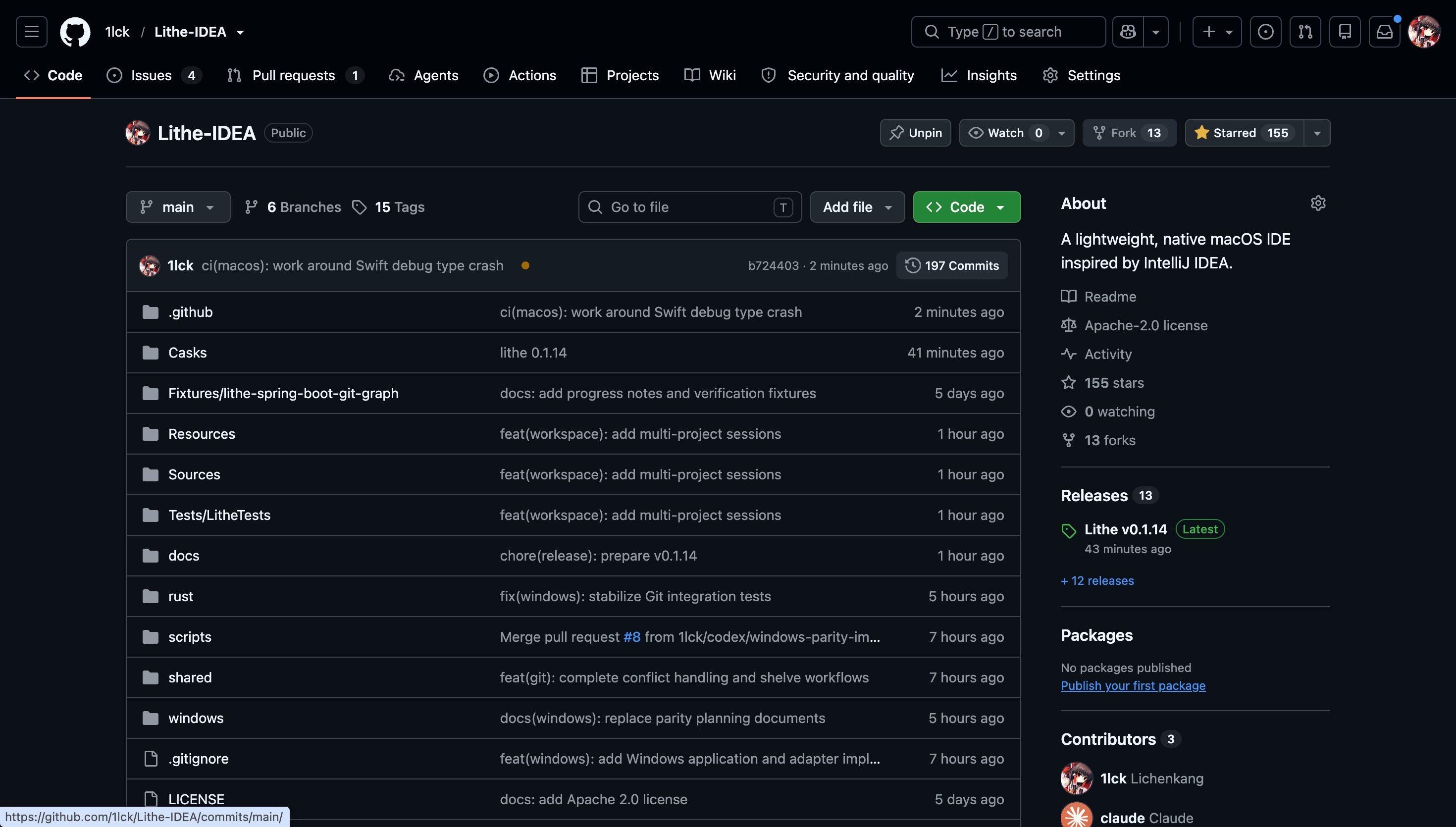Viewport: 1456px width, 827px height.
Task: Open commit hash b724403
Action: 774,265
